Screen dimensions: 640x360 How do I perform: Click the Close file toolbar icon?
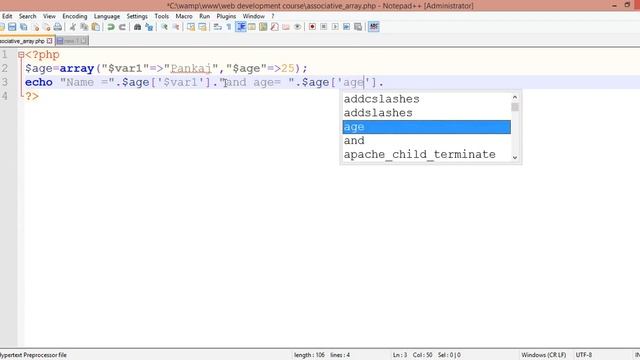pyautogui.click(x=36, y=27)
